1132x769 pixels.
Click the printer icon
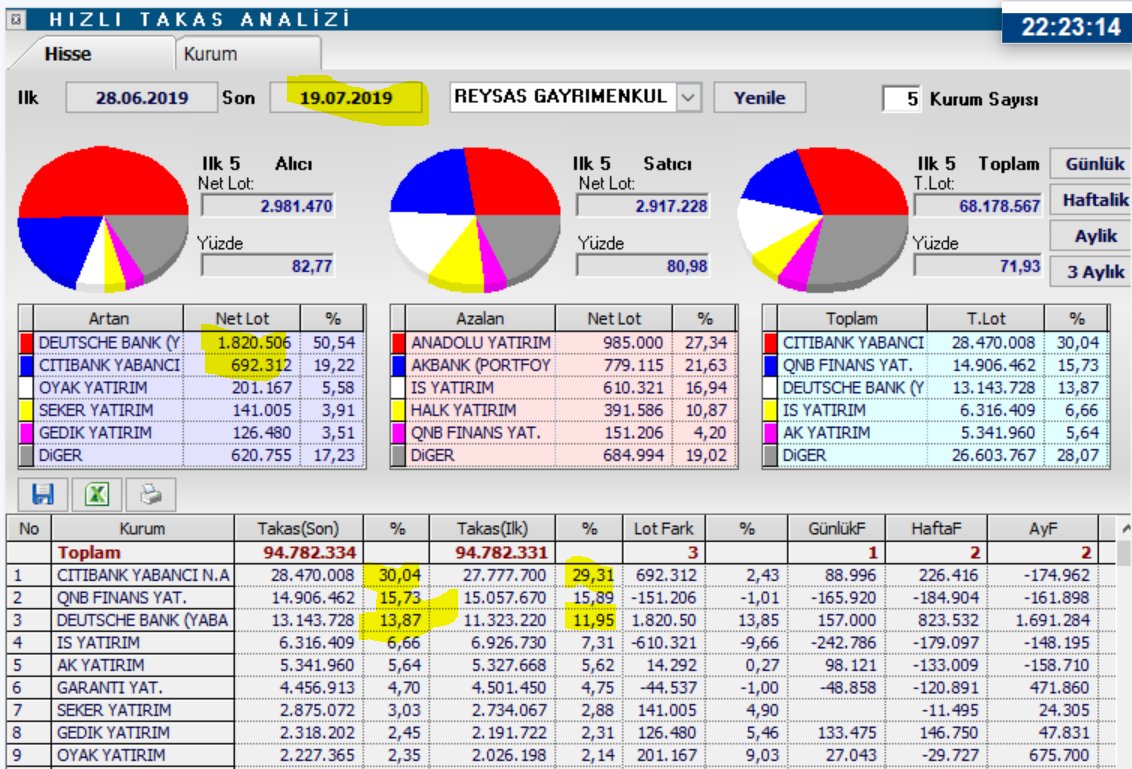pyautogui.click(x=151, y=494)
